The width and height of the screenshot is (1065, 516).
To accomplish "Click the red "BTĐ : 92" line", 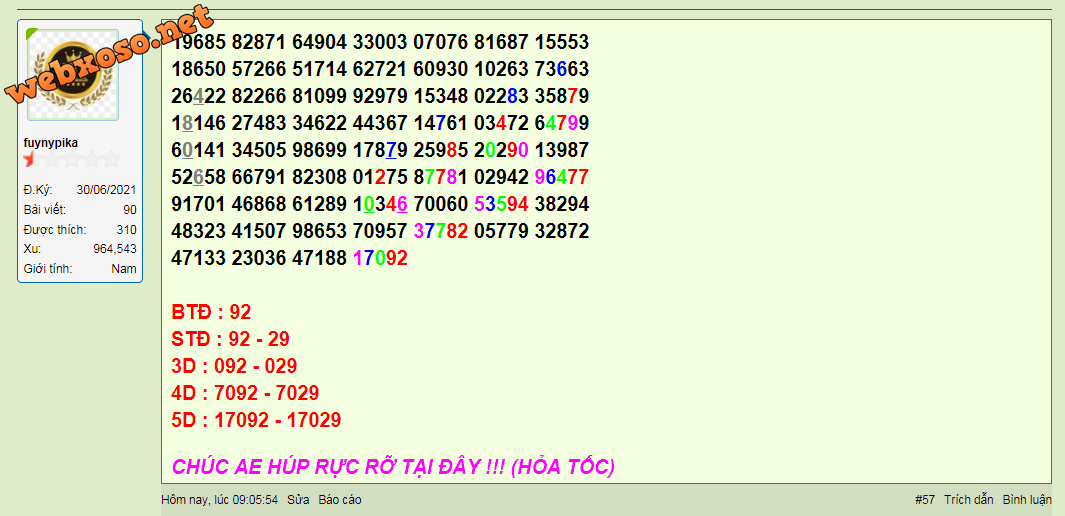I will (211, 312).
